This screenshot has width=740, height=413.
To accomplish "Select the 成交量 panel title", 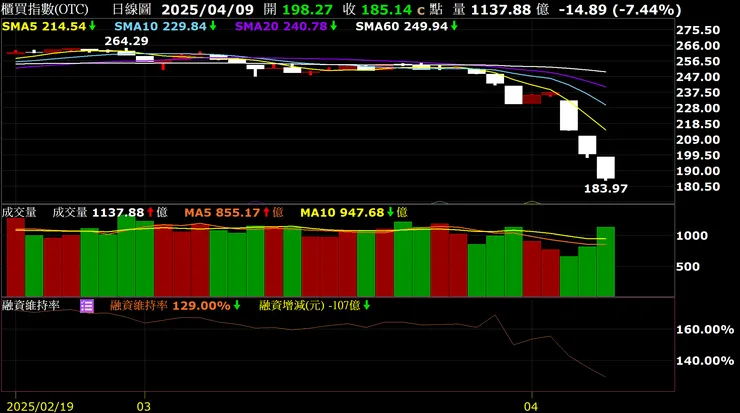I will [19, 212].
